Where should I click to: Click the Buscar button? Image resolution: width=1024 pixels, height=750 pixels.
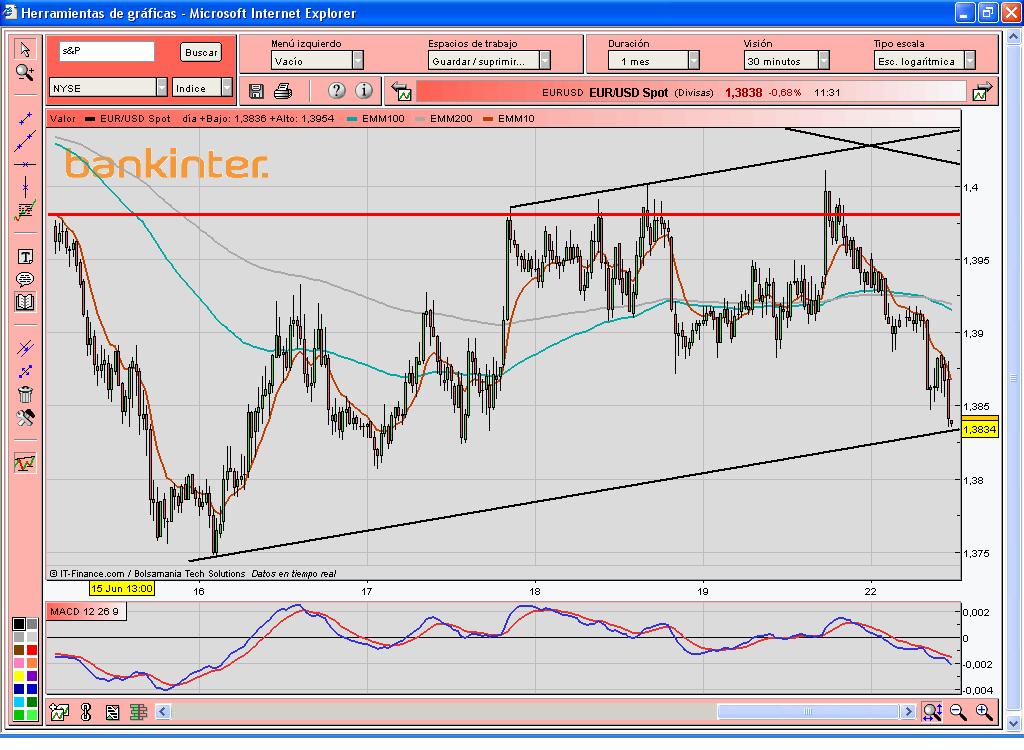[x=201, y=52]
